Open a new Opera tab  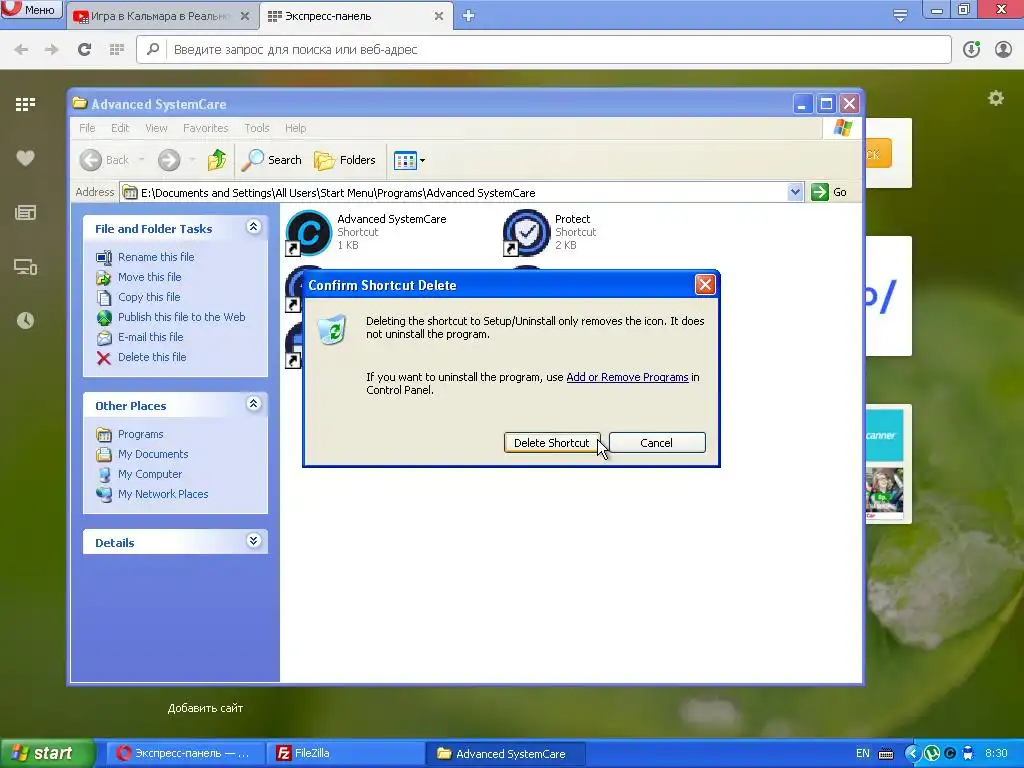click(468, 16)
